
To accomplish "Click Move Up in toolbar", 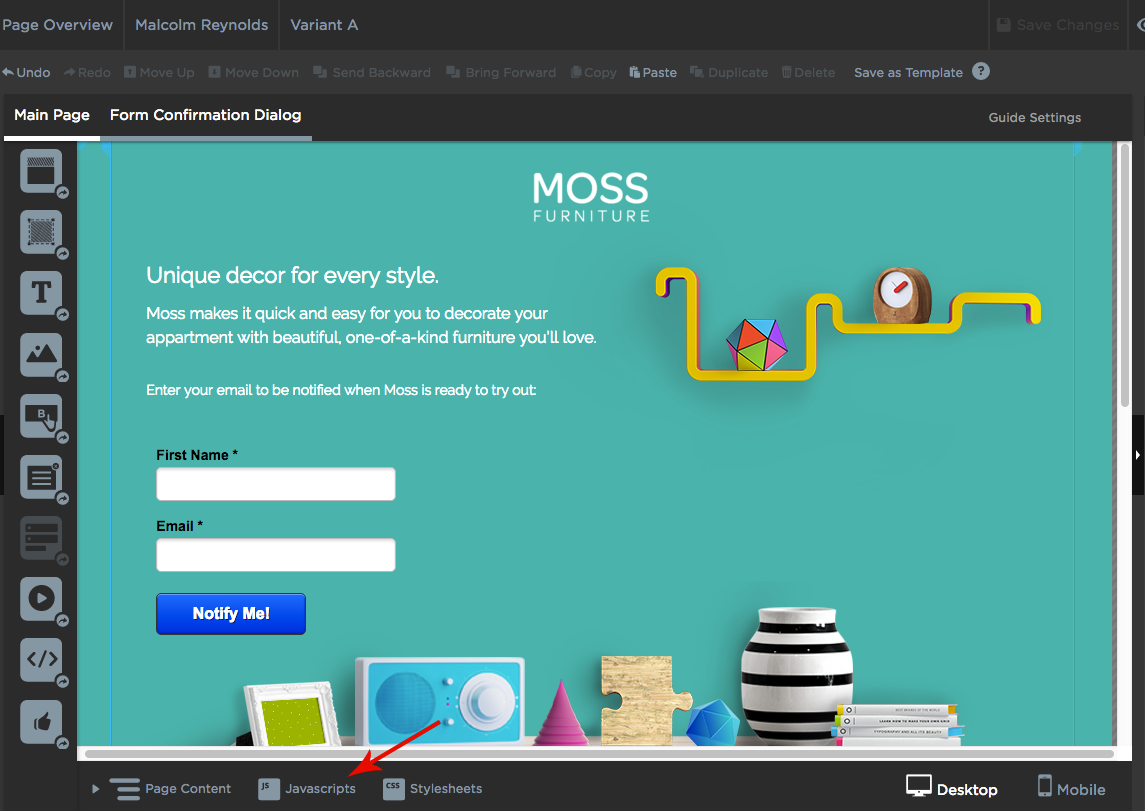I will click(159, 72).
